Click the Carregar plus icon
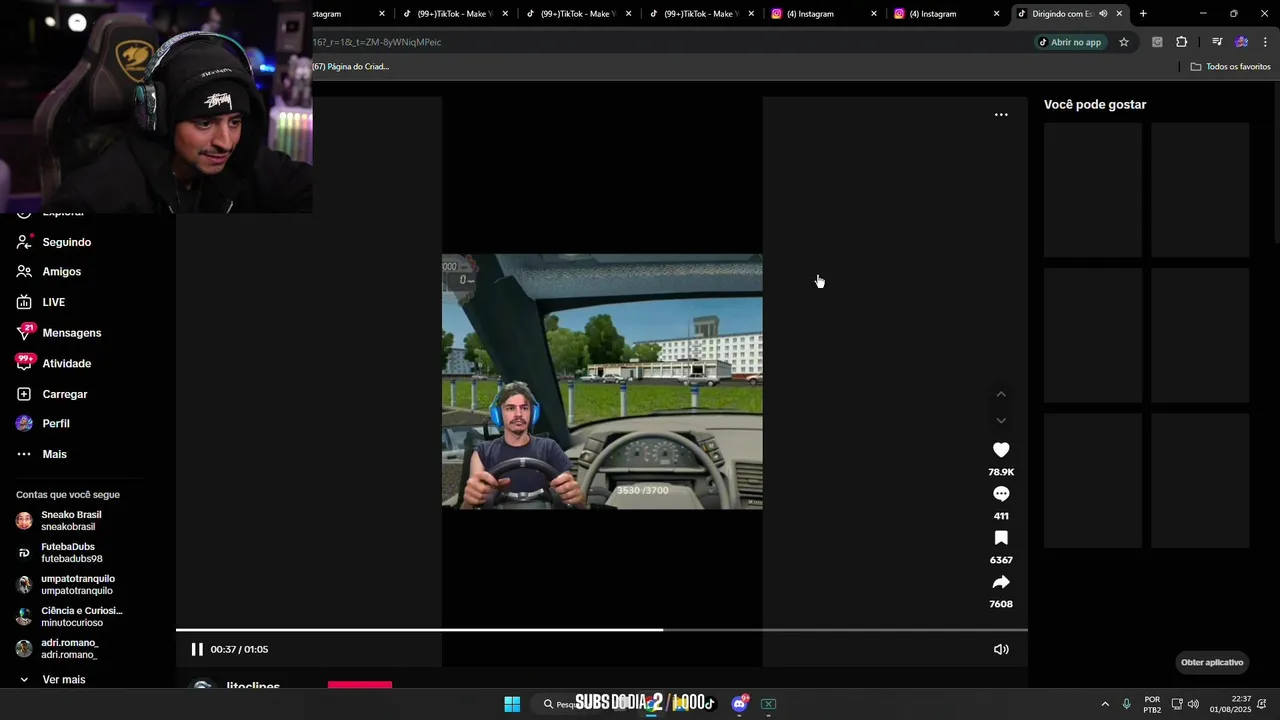Image resolution: width=1280 pixels, height=720 pixels. pos(24,394)
